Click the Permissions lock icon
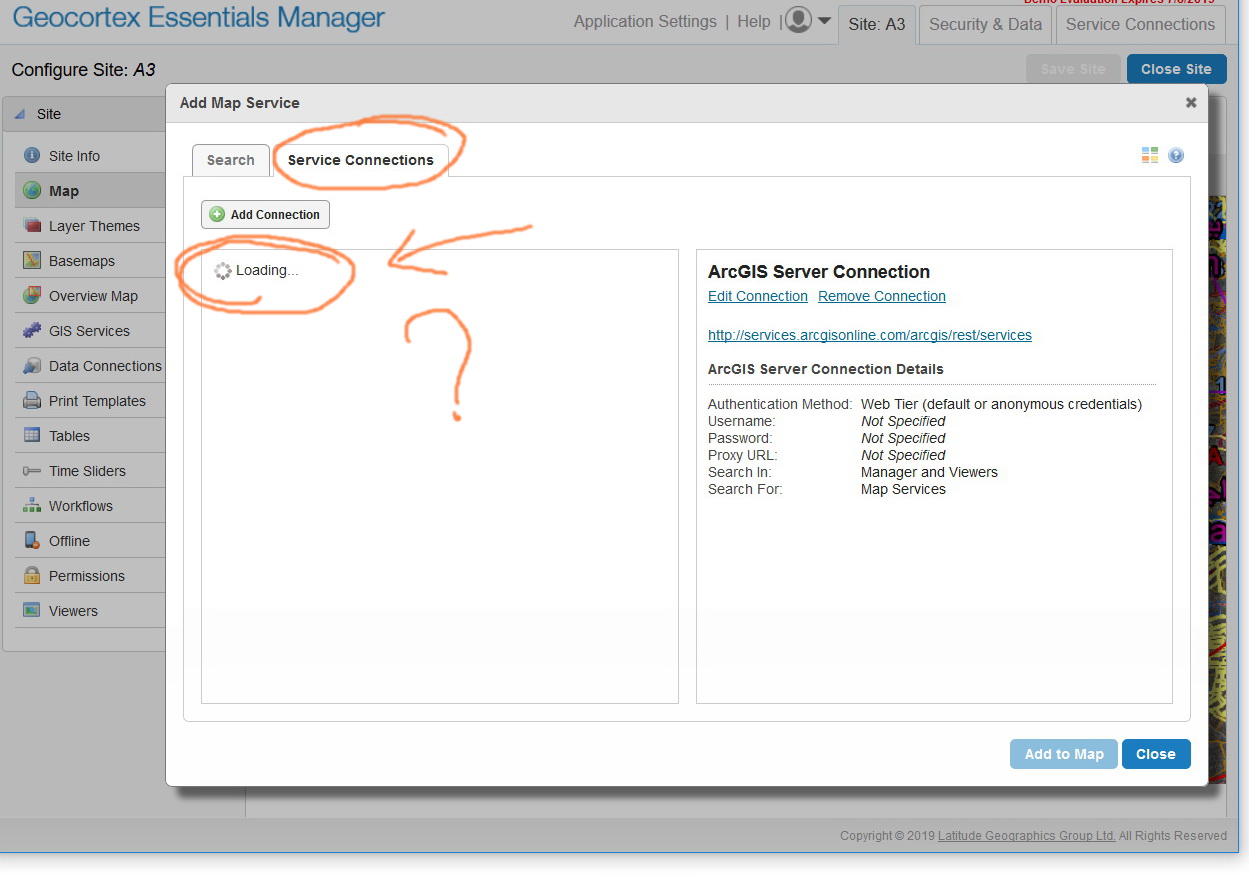Image resolution: width=1249 pixels, height=875 pixels. pyautogui.click(x=32, y=576)
